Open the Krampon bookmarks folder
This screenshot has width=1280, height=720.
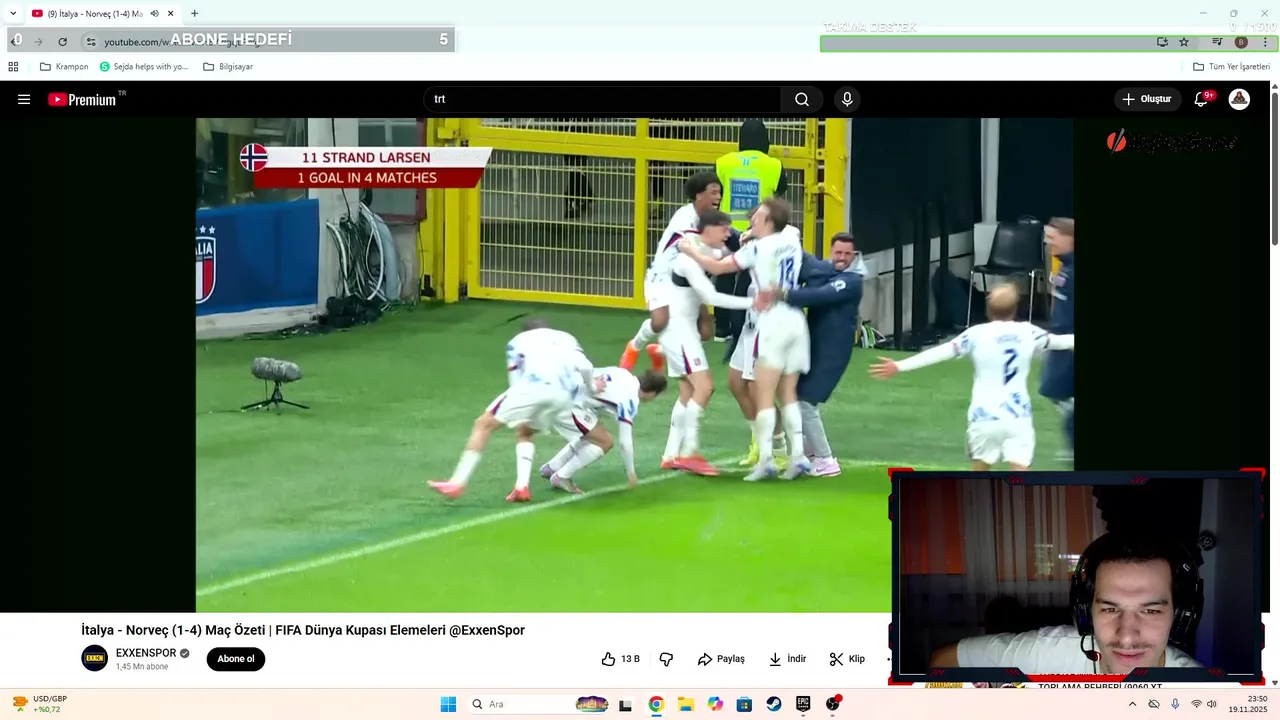coord(64,67)
